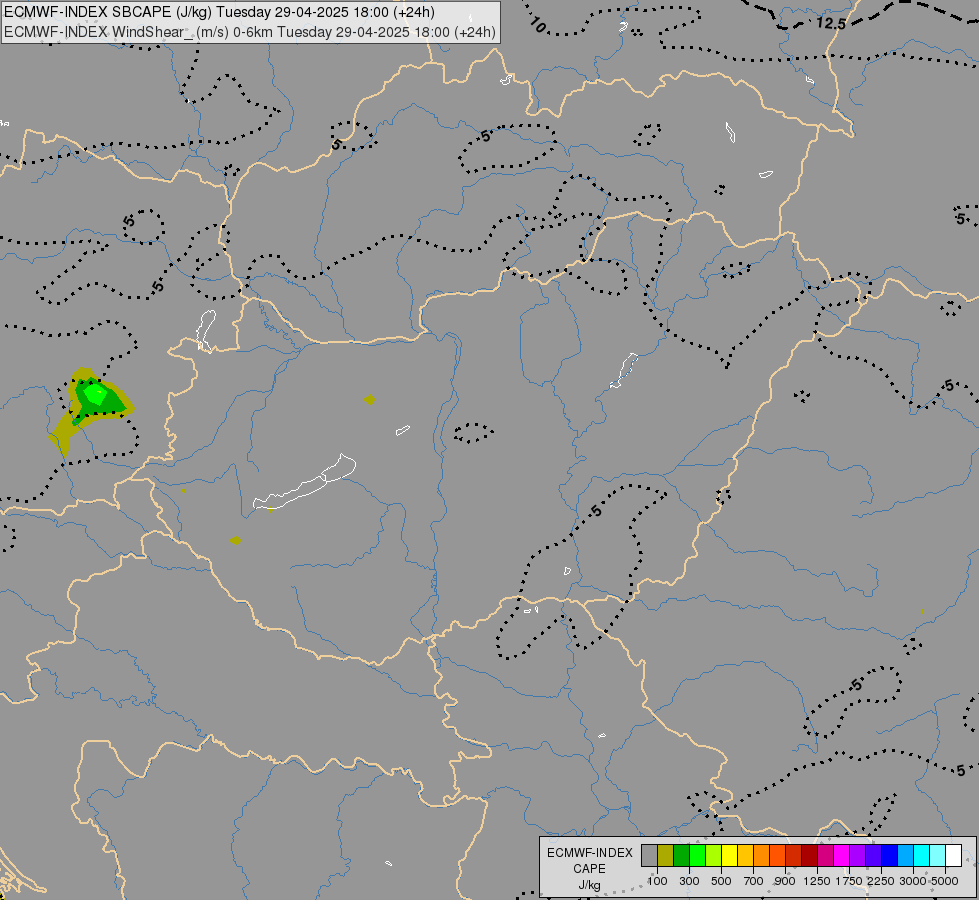Screen dimensions: 979x900
Task: Pick the dark green swatch right of tick 100
Action: point(682,856)
